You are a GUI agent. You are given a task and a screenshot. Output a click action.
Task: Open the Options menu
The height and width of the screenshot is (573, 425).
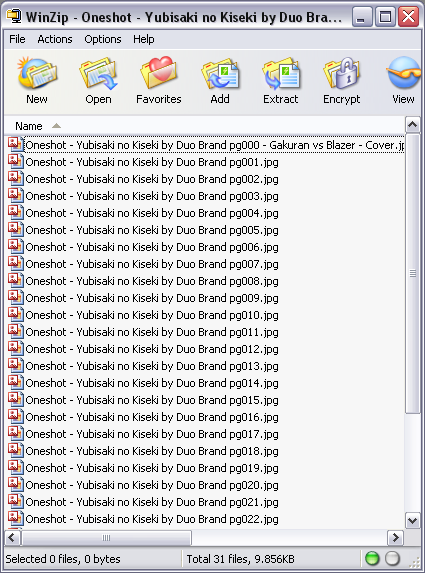(x=103, y=39)
